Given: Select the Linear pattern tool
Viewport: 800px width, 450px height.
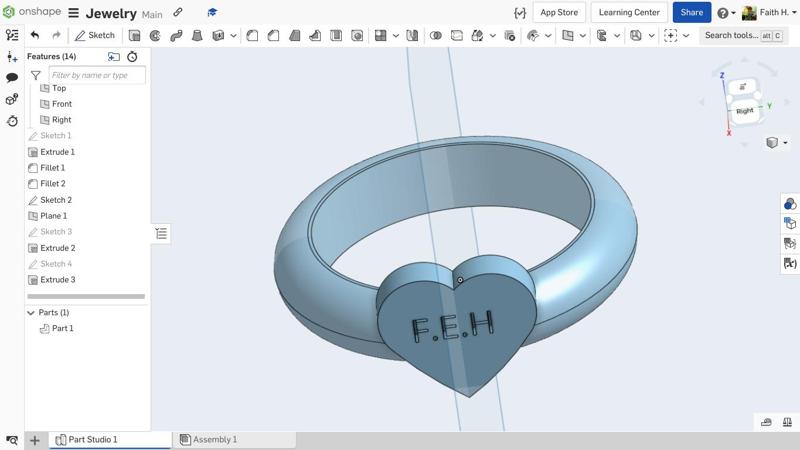Looking at the screenshot, I should 380,35.
